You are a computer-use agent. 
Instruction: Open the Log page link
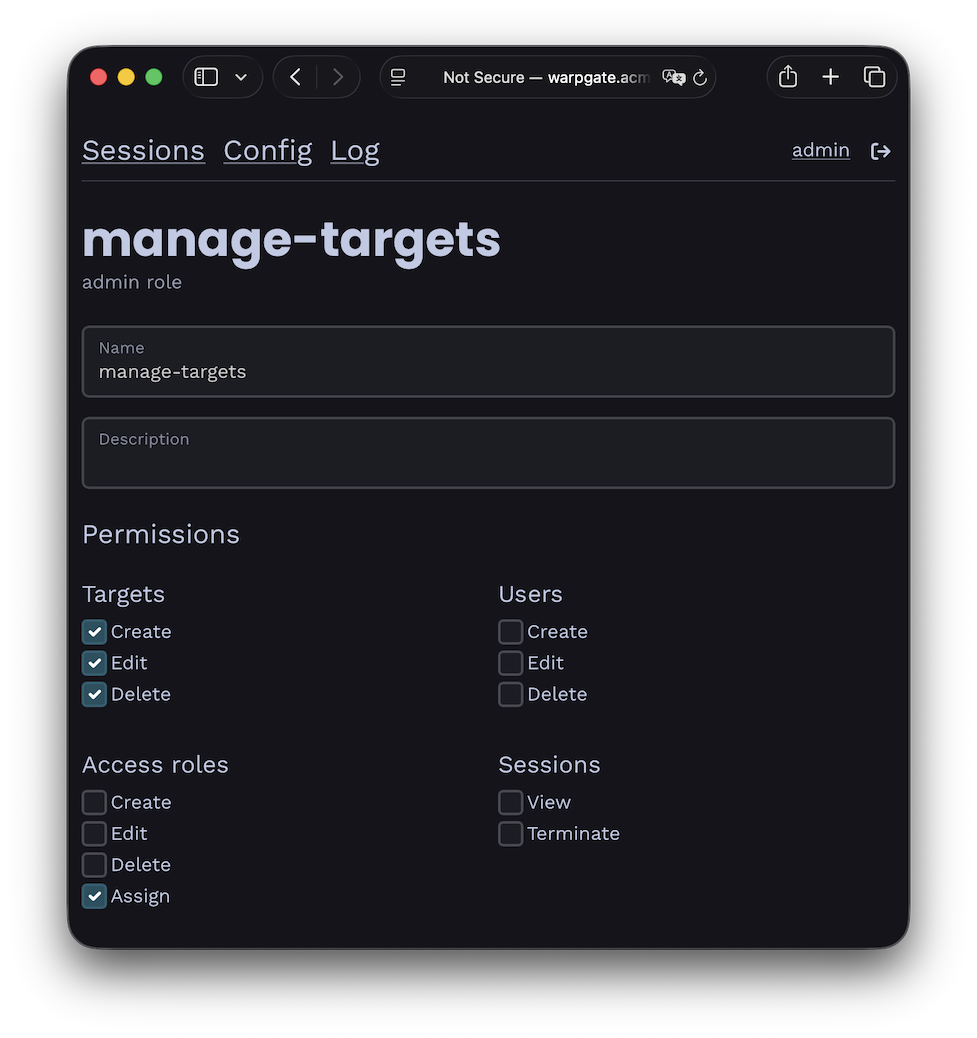pos(355,150)
